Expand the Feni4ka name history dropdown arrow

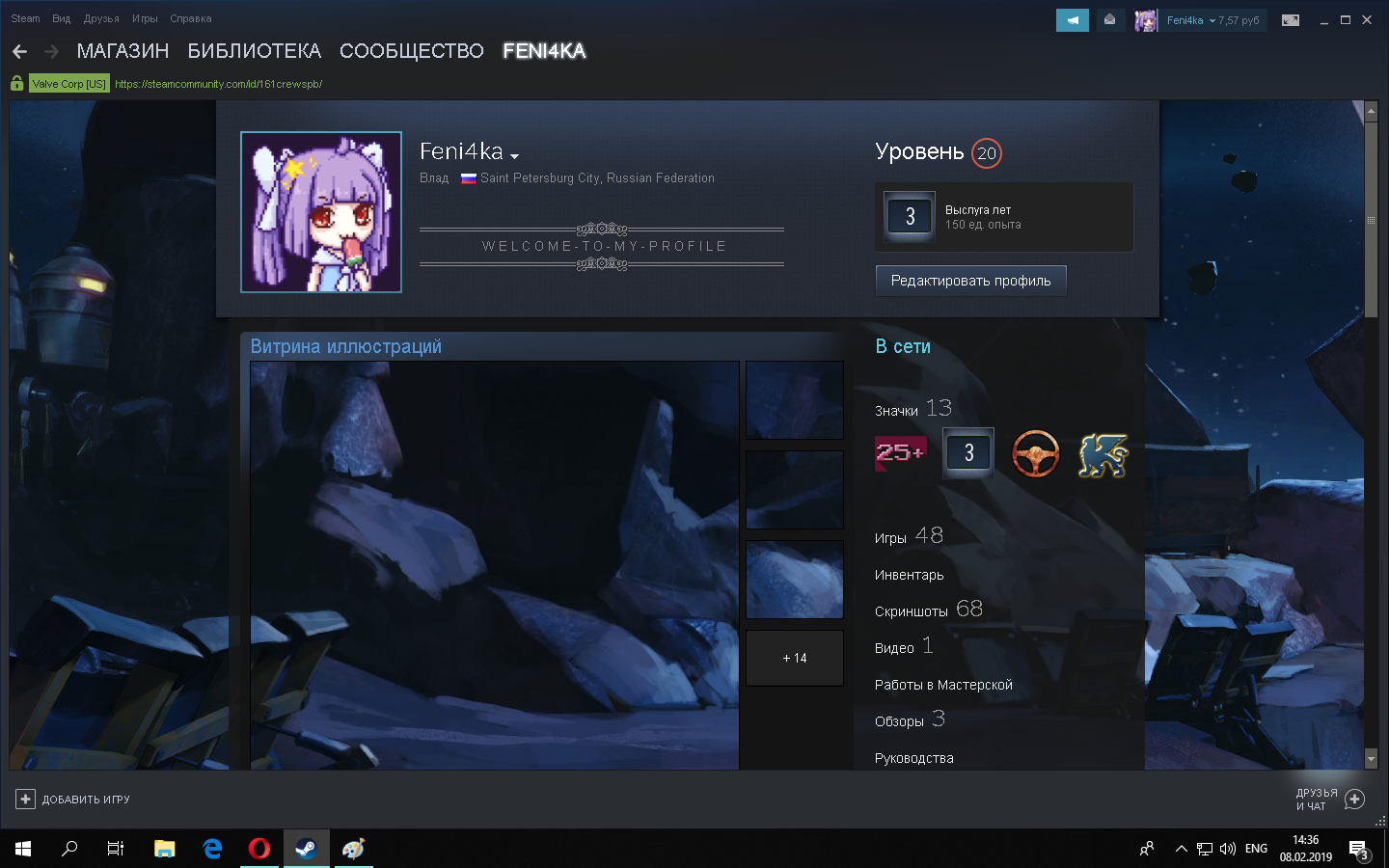point(515,156)
